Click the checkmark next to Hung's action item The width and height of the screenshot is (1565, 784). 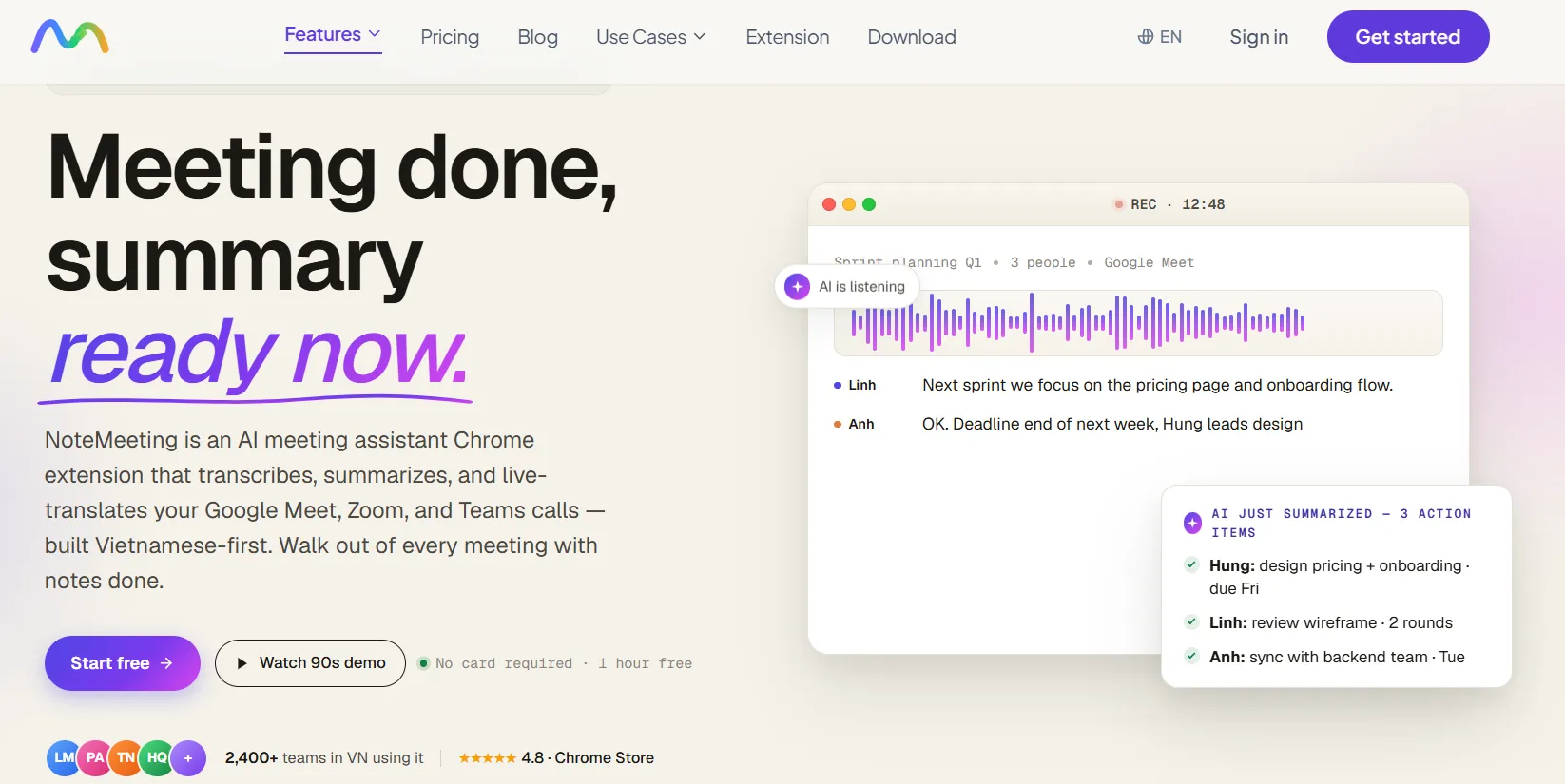1191,564
